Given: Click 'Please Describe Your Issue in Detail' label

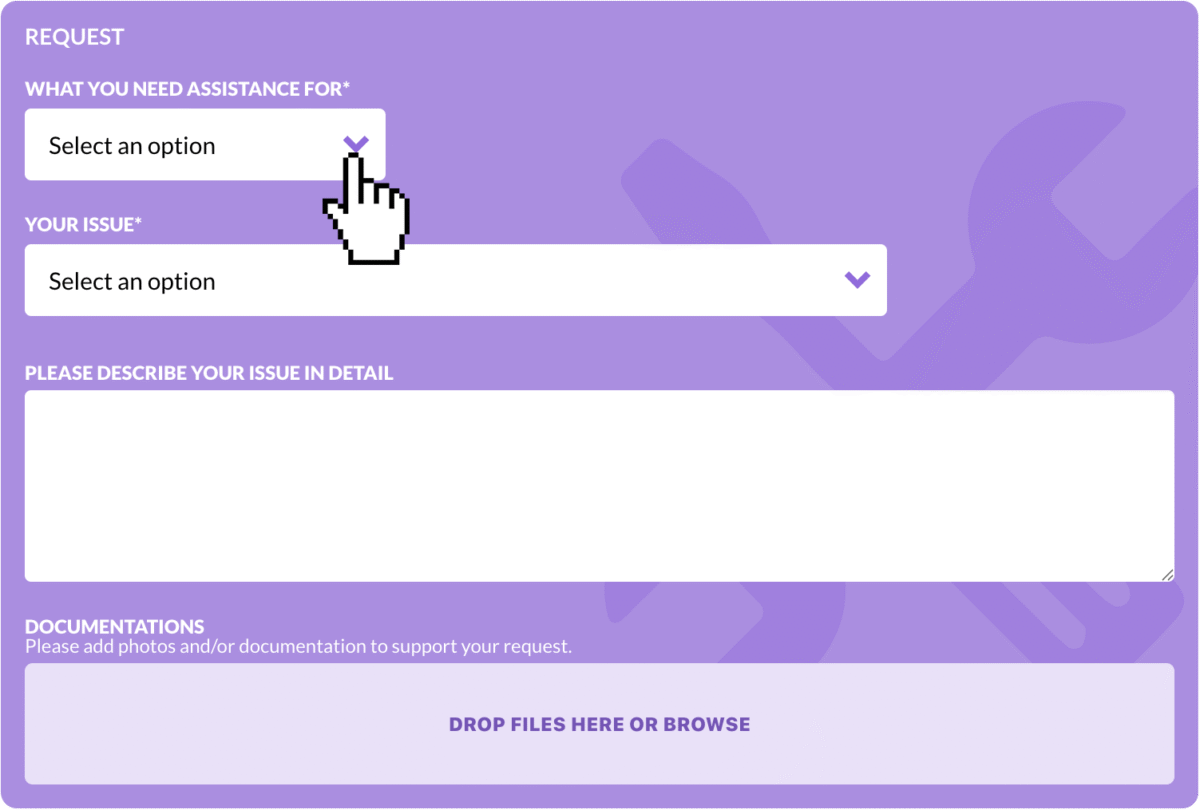Looking at the screenshot, I should (x=209, y=373).
